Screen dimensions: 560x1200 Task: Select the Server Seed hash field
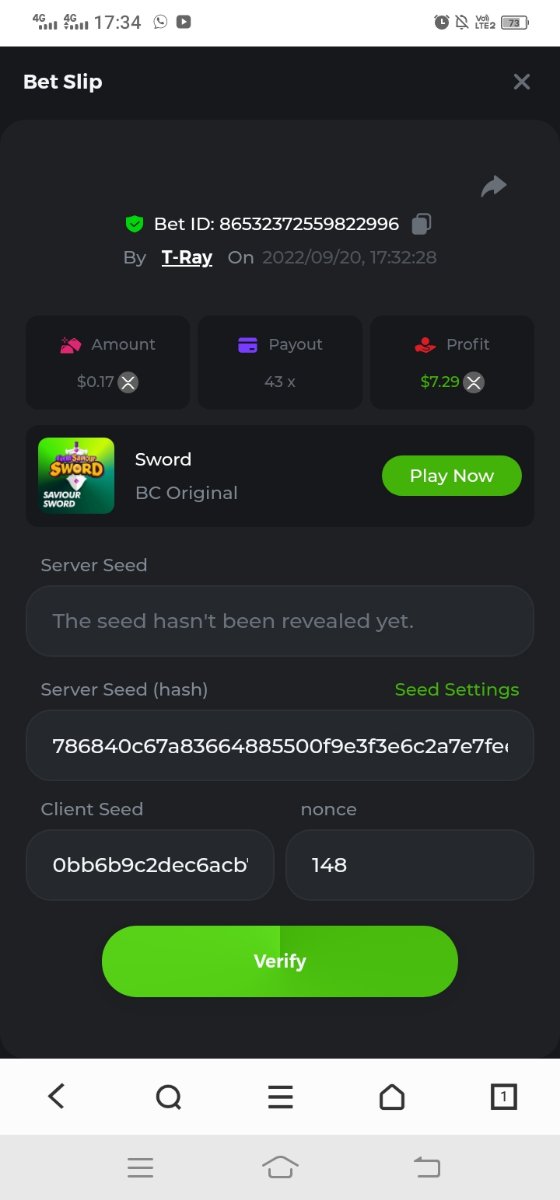click(x=280, y=745)
